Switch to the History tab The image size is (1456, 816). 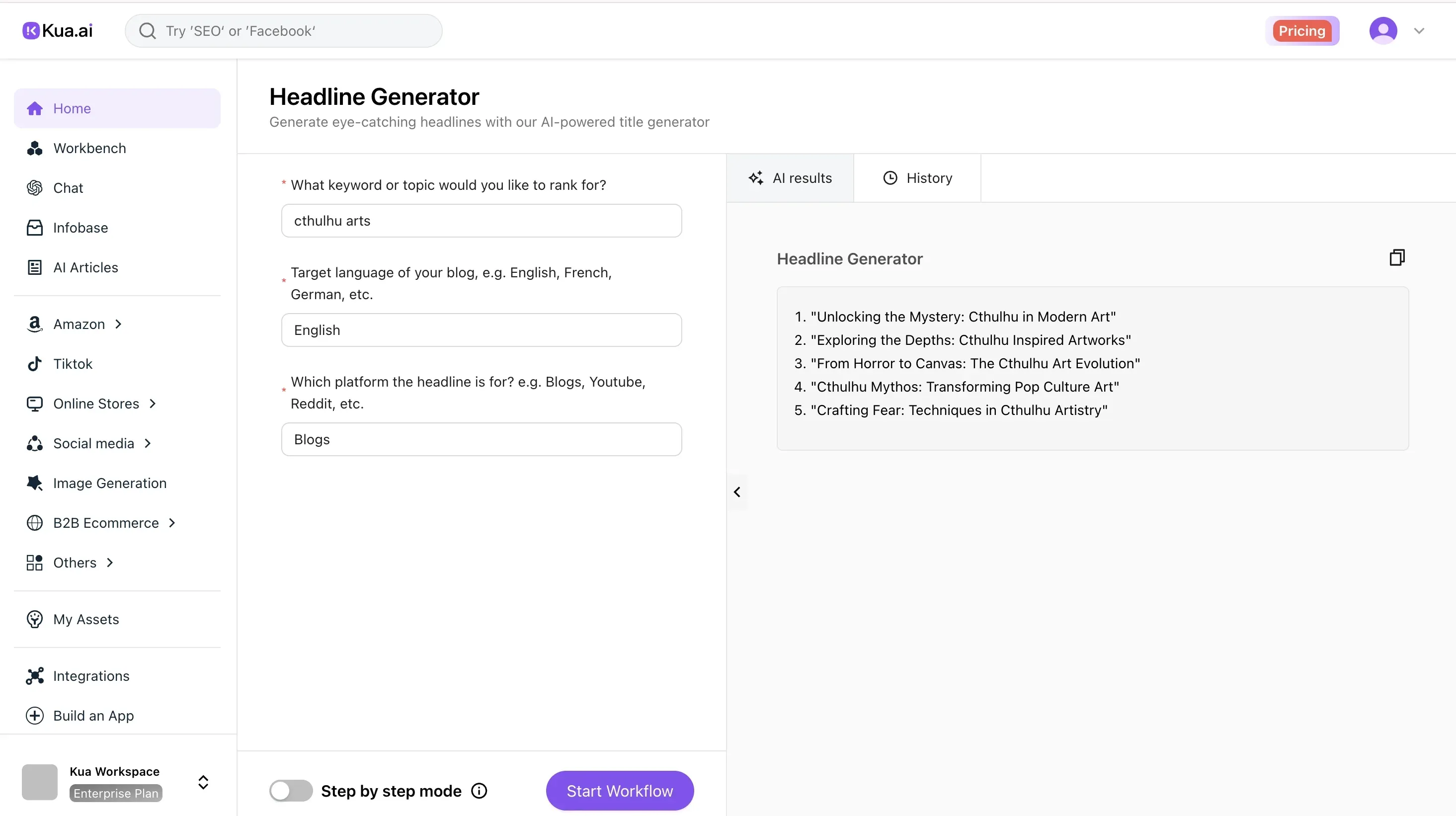tap(916, 177)
